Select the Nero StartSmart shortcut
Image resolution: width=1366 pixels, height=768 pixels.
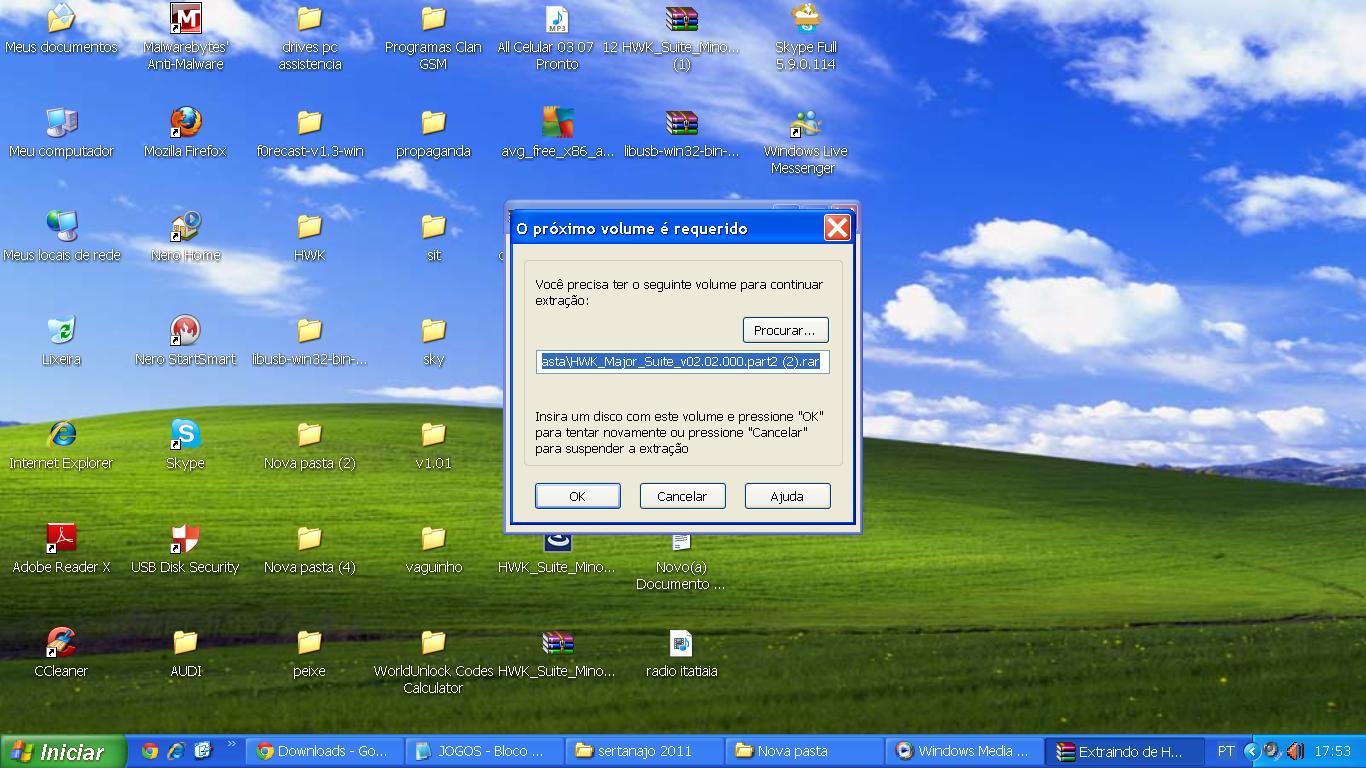click(x=185, y=341)
